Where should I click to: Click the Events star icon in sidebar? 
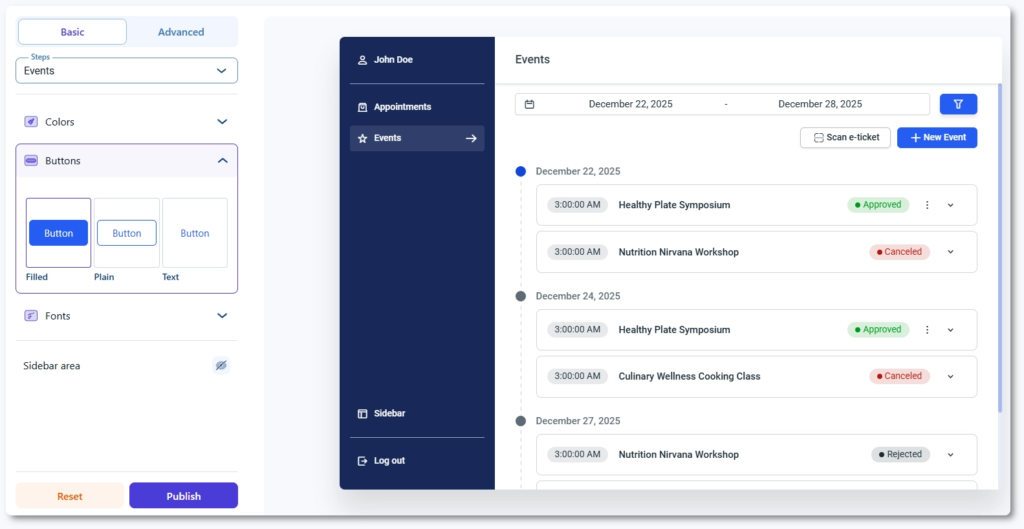pyautogui.click(x=362, y=138)
